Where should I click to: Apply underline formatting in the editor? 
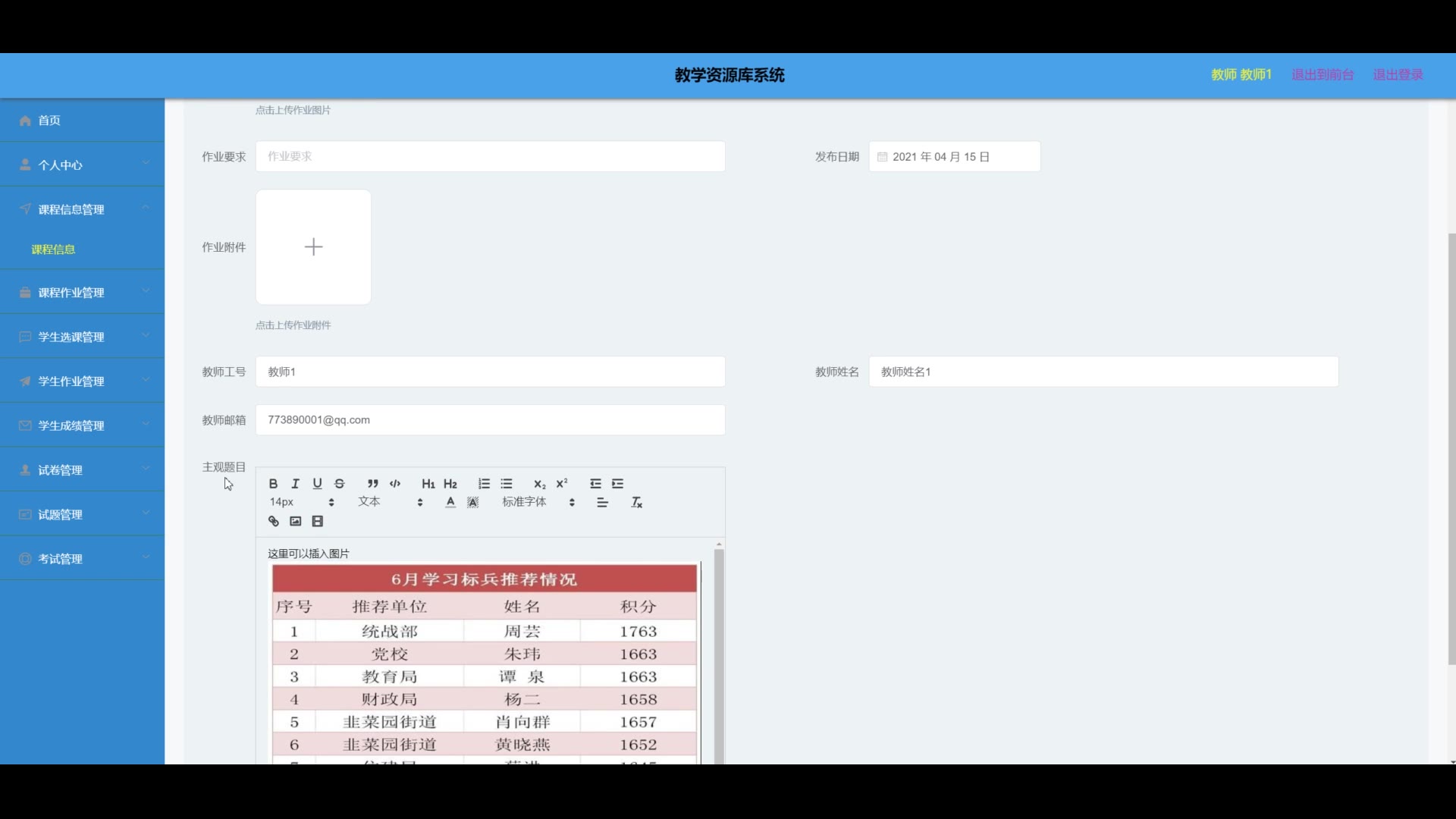click(x=318, y=484)
